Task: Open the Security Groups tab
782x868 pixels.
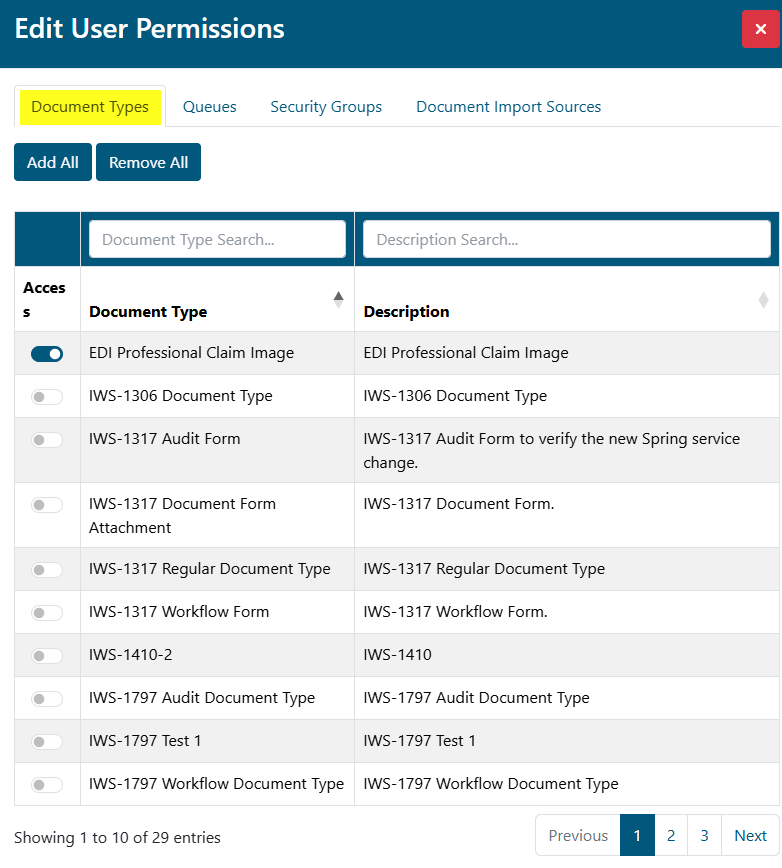Action: (x=326, y=107)
